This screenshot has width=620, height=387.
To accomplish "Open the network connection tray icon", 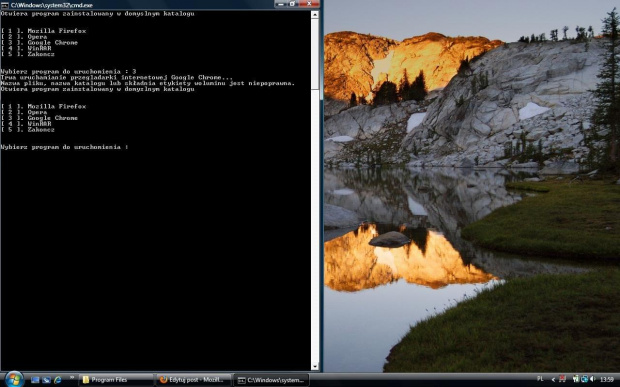I will 585,379.
